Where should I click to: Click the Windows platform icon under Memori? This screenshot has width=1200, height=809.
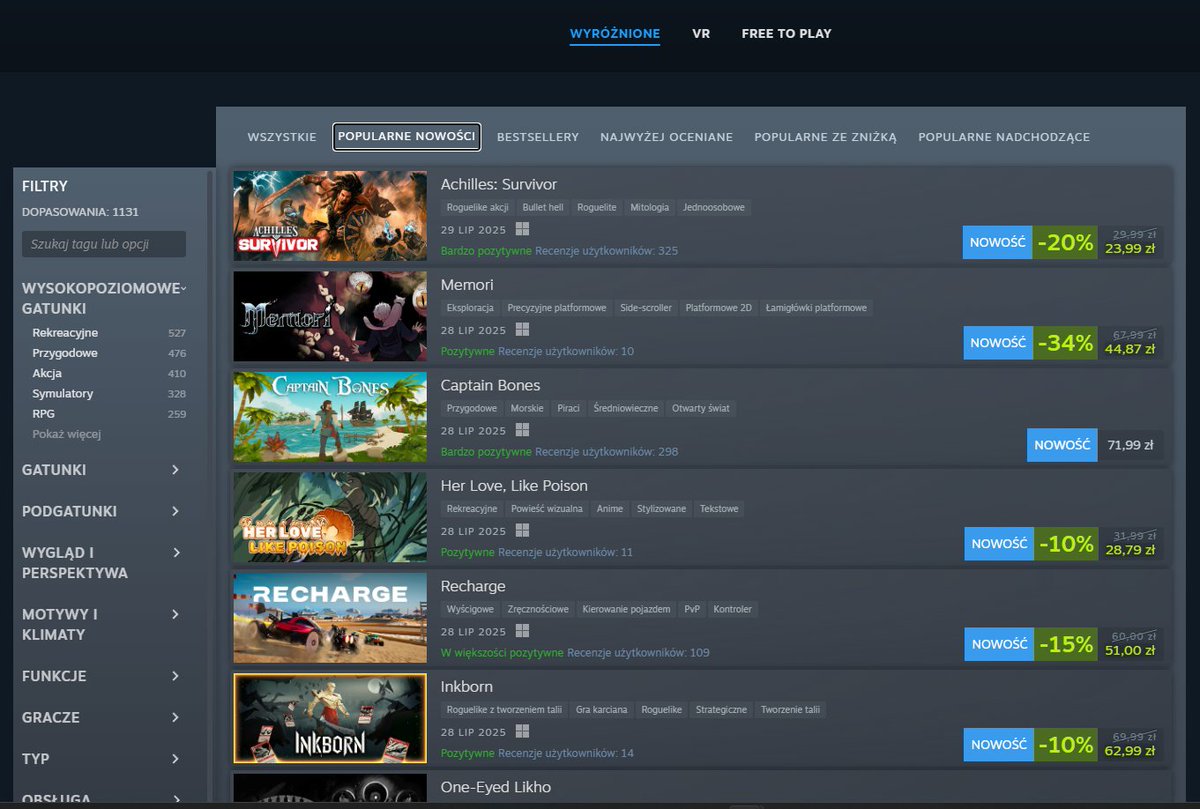[x=522, y=329]
